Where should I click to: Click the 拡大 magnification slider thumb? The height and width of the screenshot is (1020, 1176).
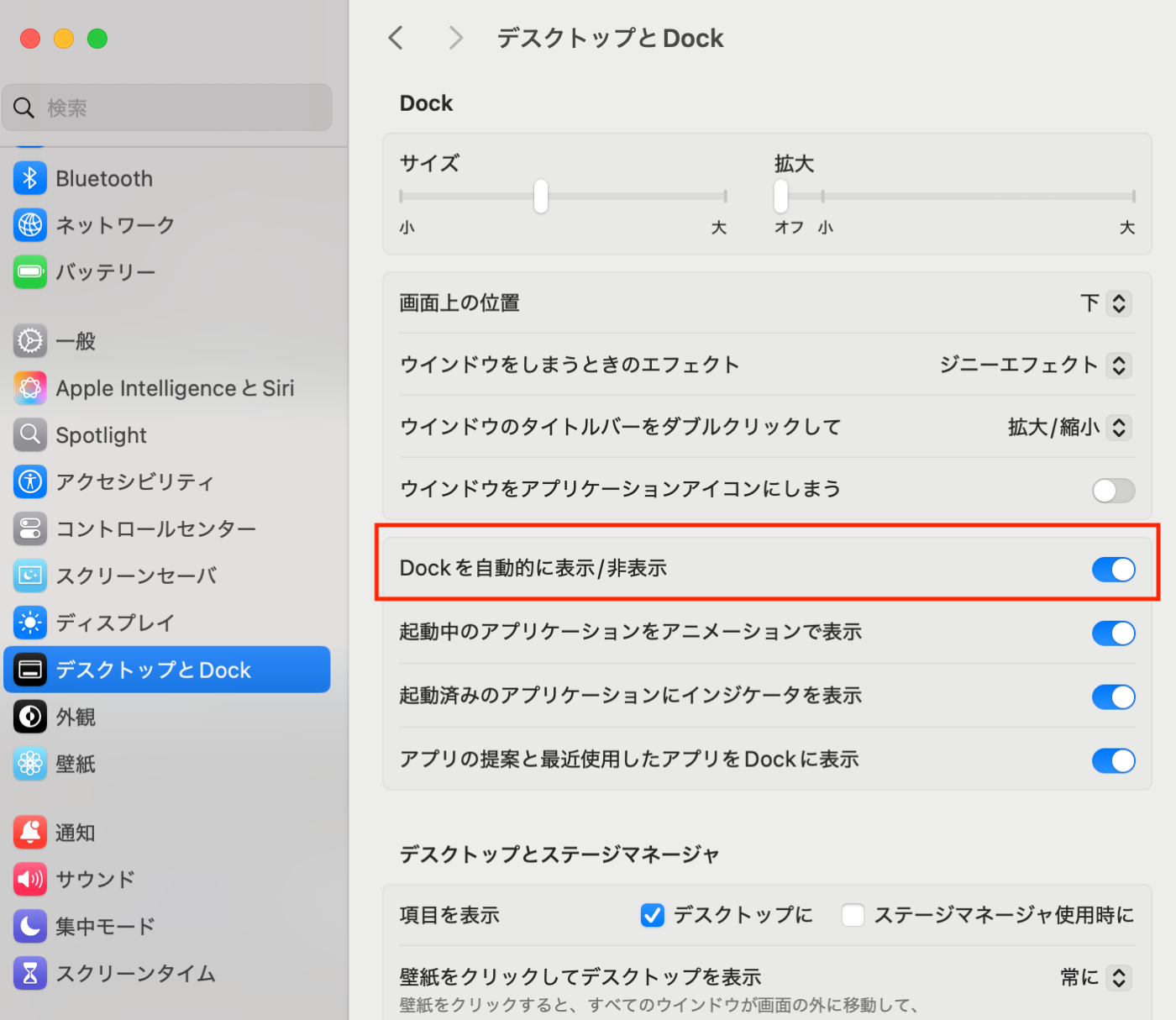tap(781, 197)
